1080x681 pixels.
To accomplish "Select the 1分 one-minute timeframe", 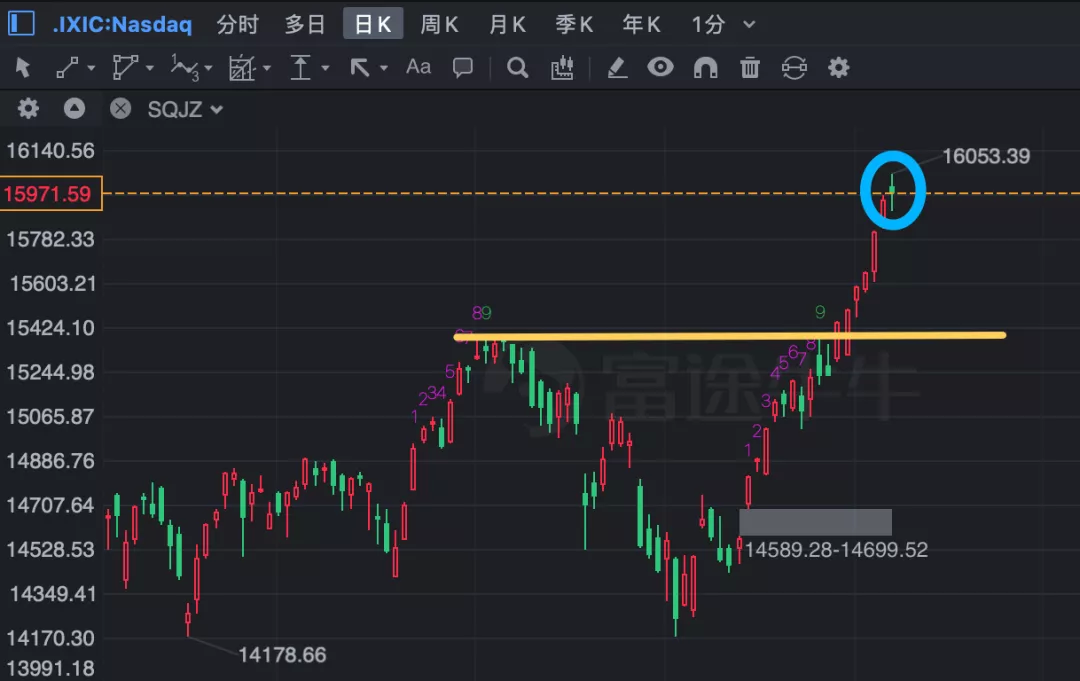I will 708,25.
